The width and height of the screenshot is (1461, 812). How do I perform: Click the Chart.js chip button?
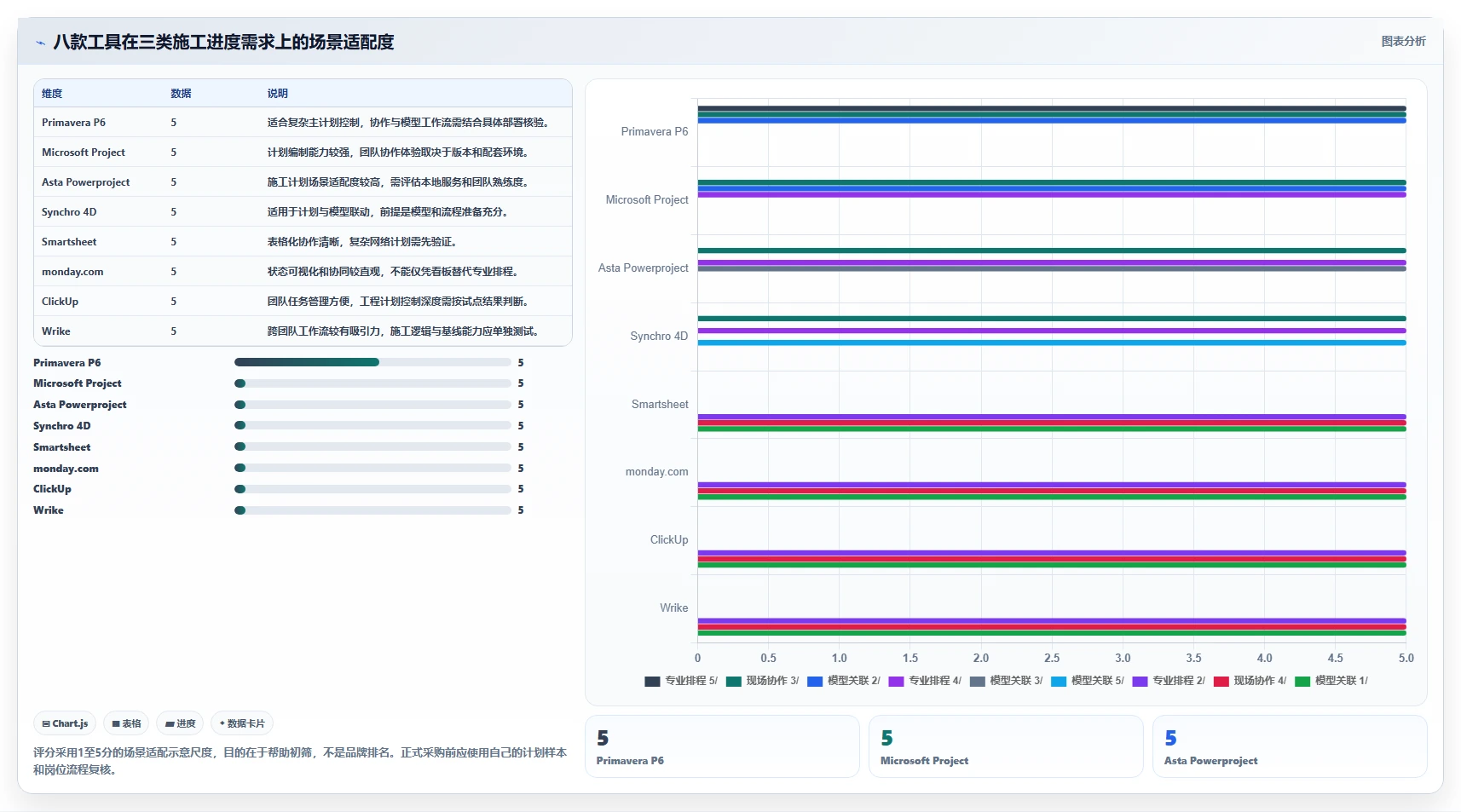click(x=65, y=723)
